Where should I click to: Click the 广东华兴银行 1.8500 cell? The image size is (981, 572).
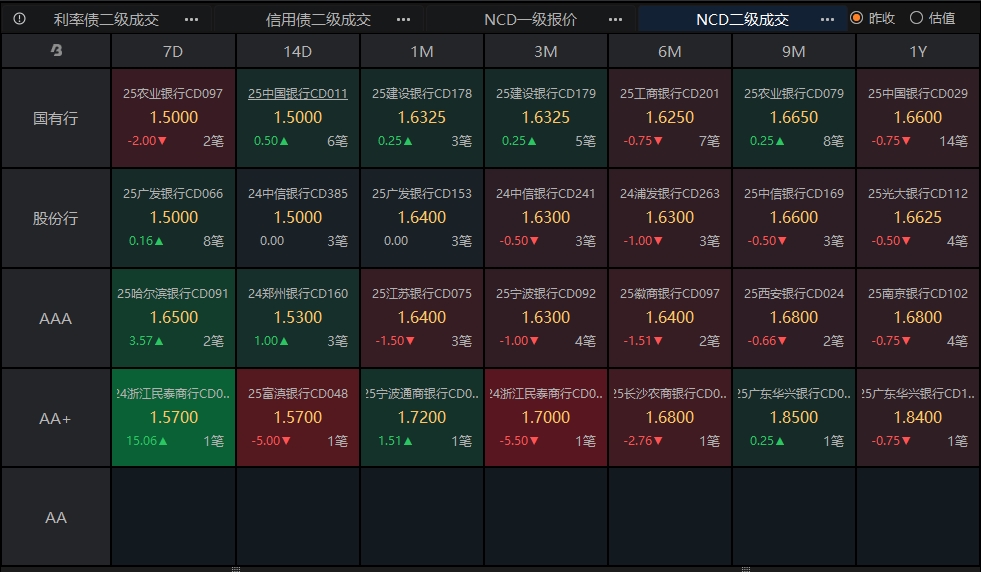point(794,417)
